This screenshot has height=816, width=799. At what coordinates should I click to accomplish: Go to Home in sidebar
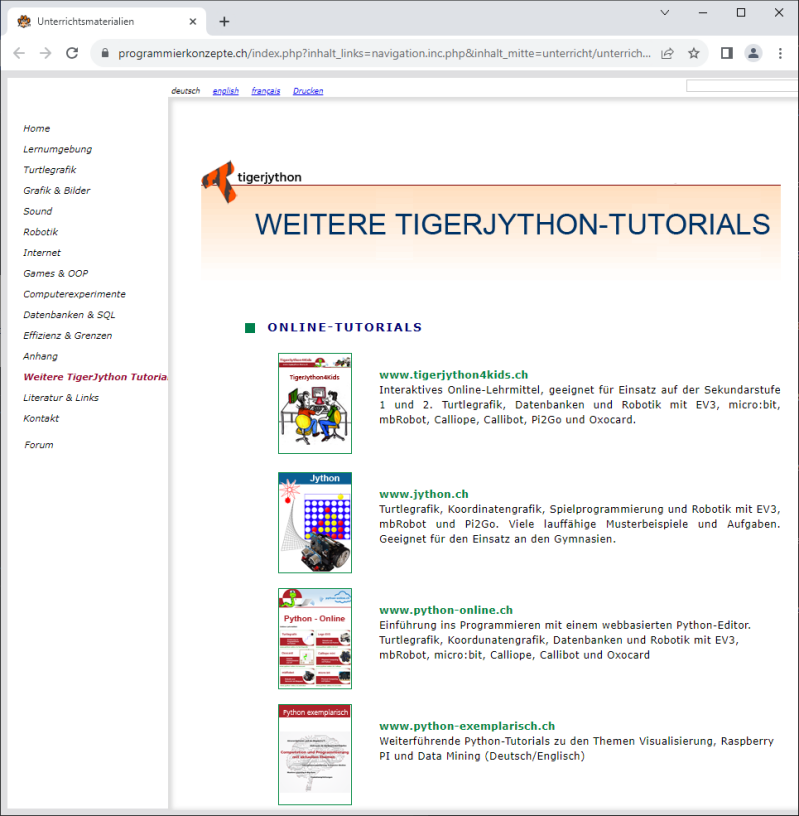tap(36, 129)
